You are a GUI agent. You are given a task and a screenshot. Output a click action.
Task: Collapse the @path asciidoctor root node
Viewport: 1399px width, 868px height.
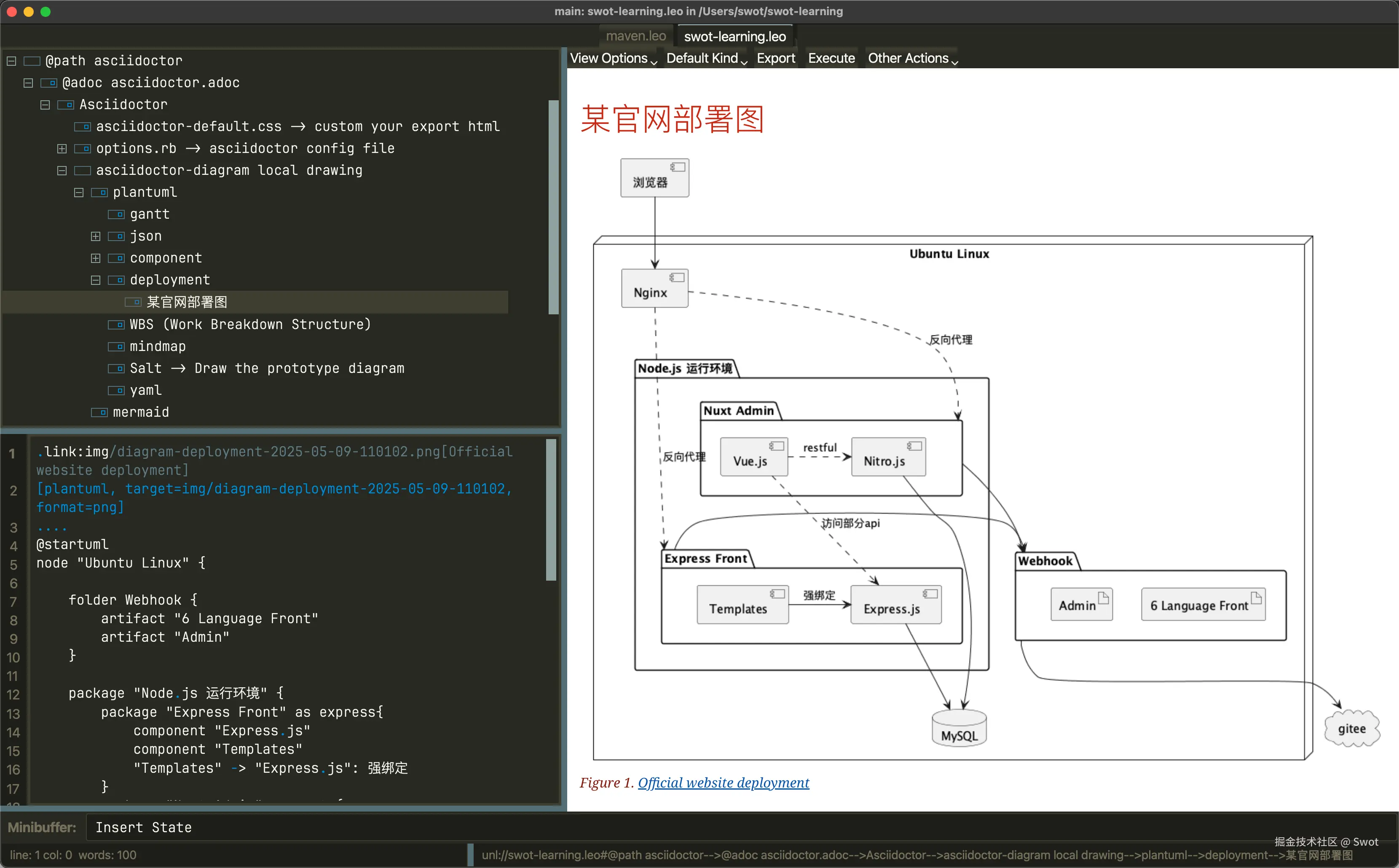tap(11, 61)
